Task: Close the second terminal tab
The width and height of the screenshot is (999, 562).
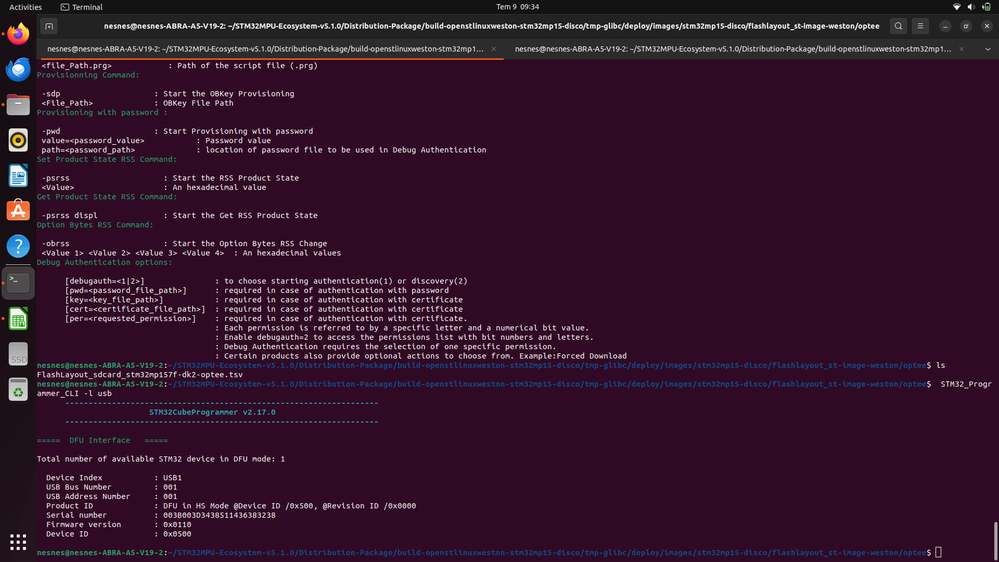Action: [961, 49]
